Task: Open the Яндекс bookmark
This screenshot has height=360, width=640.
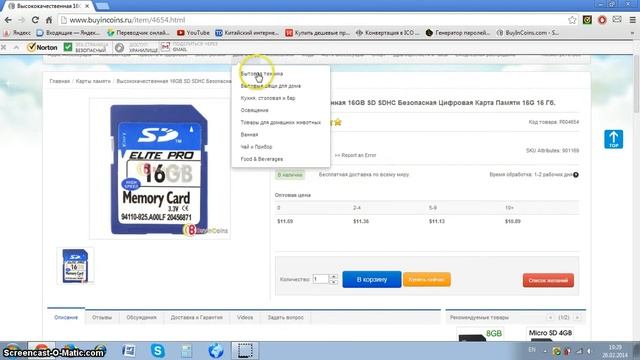Action: tap(18, 33)
